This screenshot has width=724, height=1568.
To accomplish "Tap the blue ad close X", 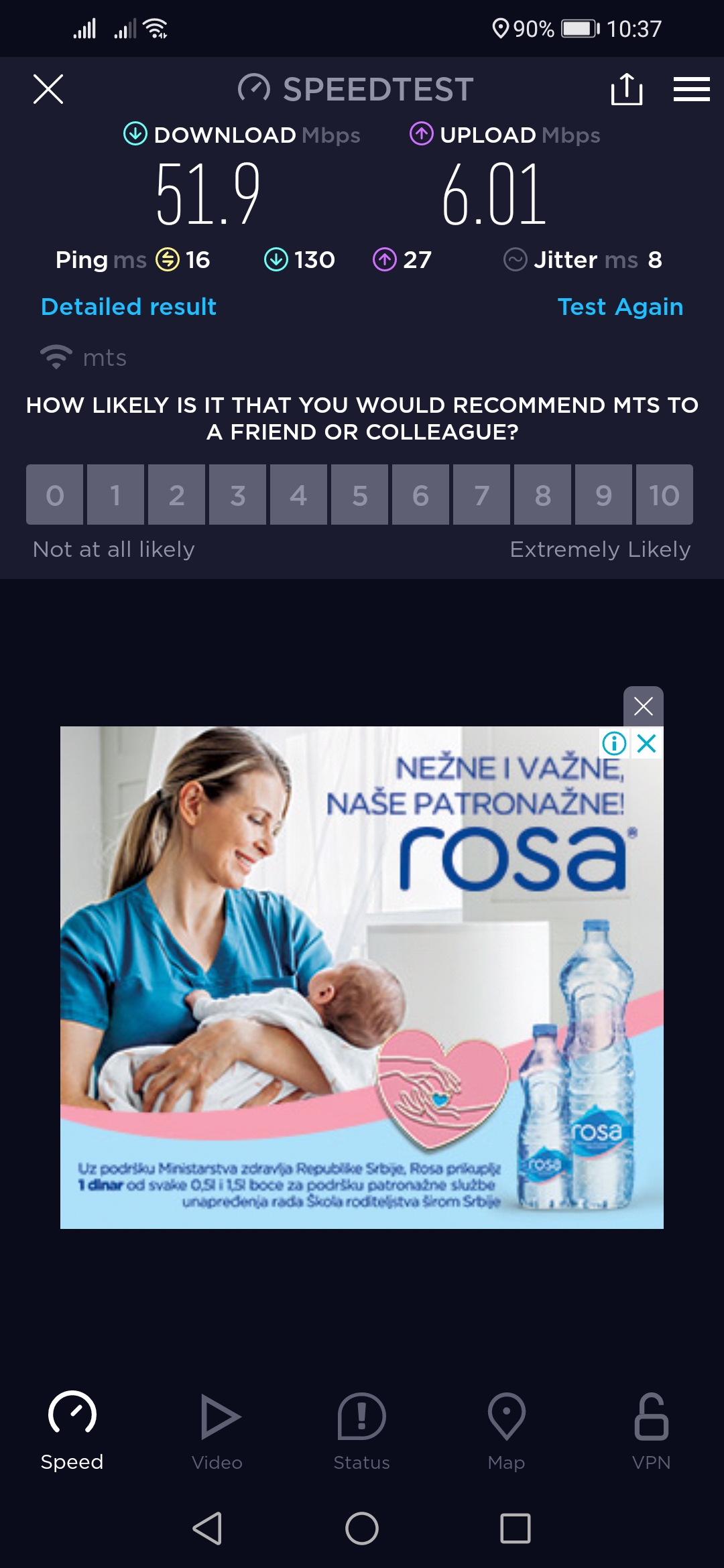I will 647,743.
